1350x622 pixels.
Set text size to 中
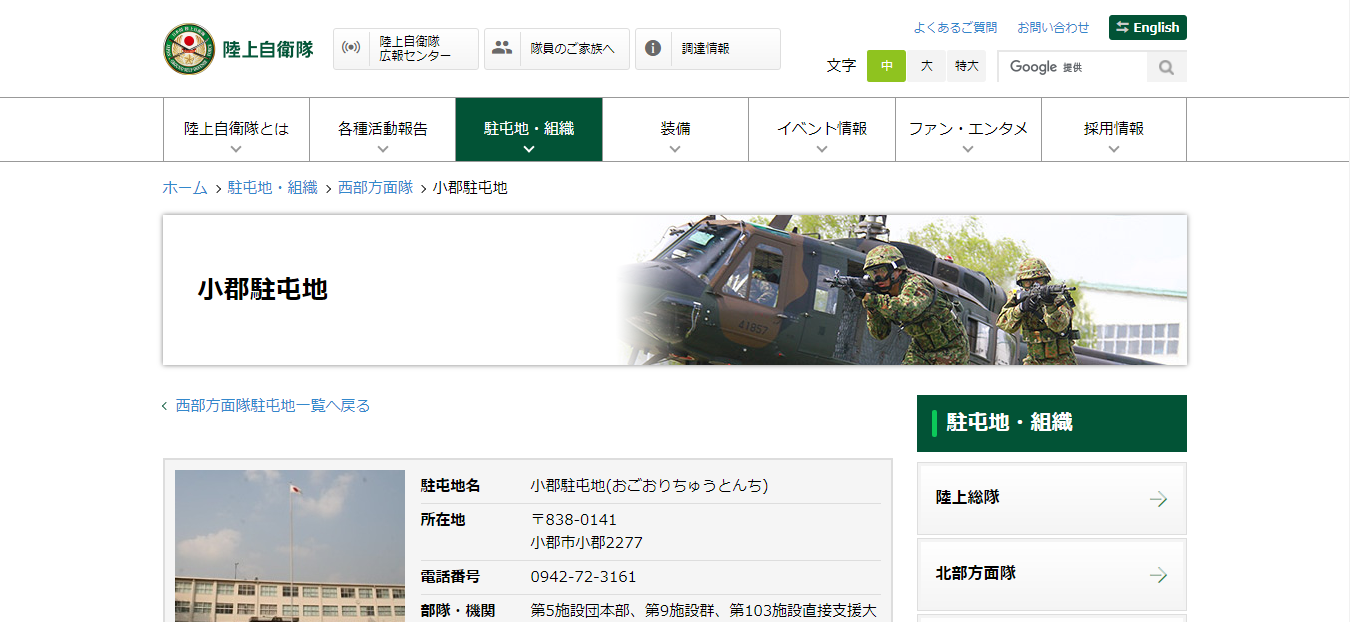pyautogui.click(x=886, y=66)
